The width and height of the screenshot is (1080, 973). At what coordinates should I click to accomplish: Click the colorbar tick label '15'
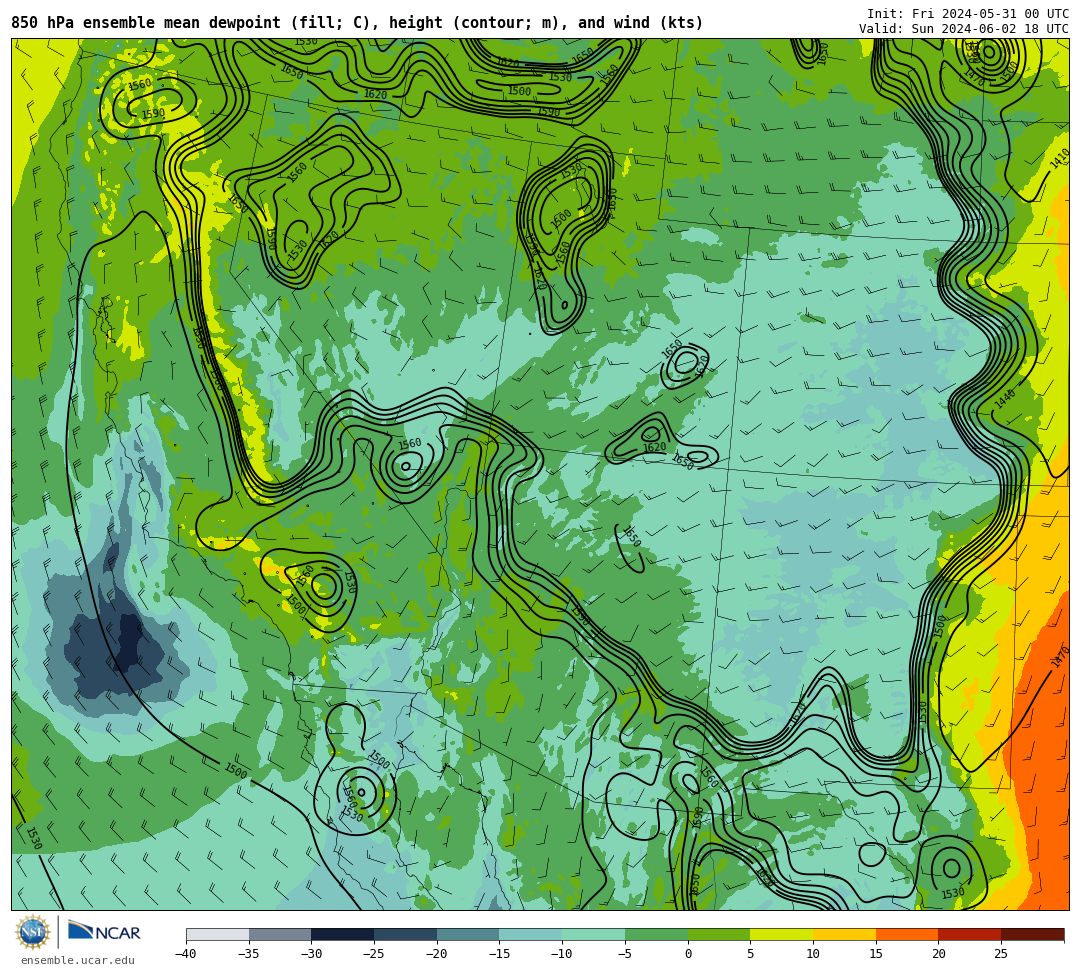pyautogui.click(x=876, y=954)
